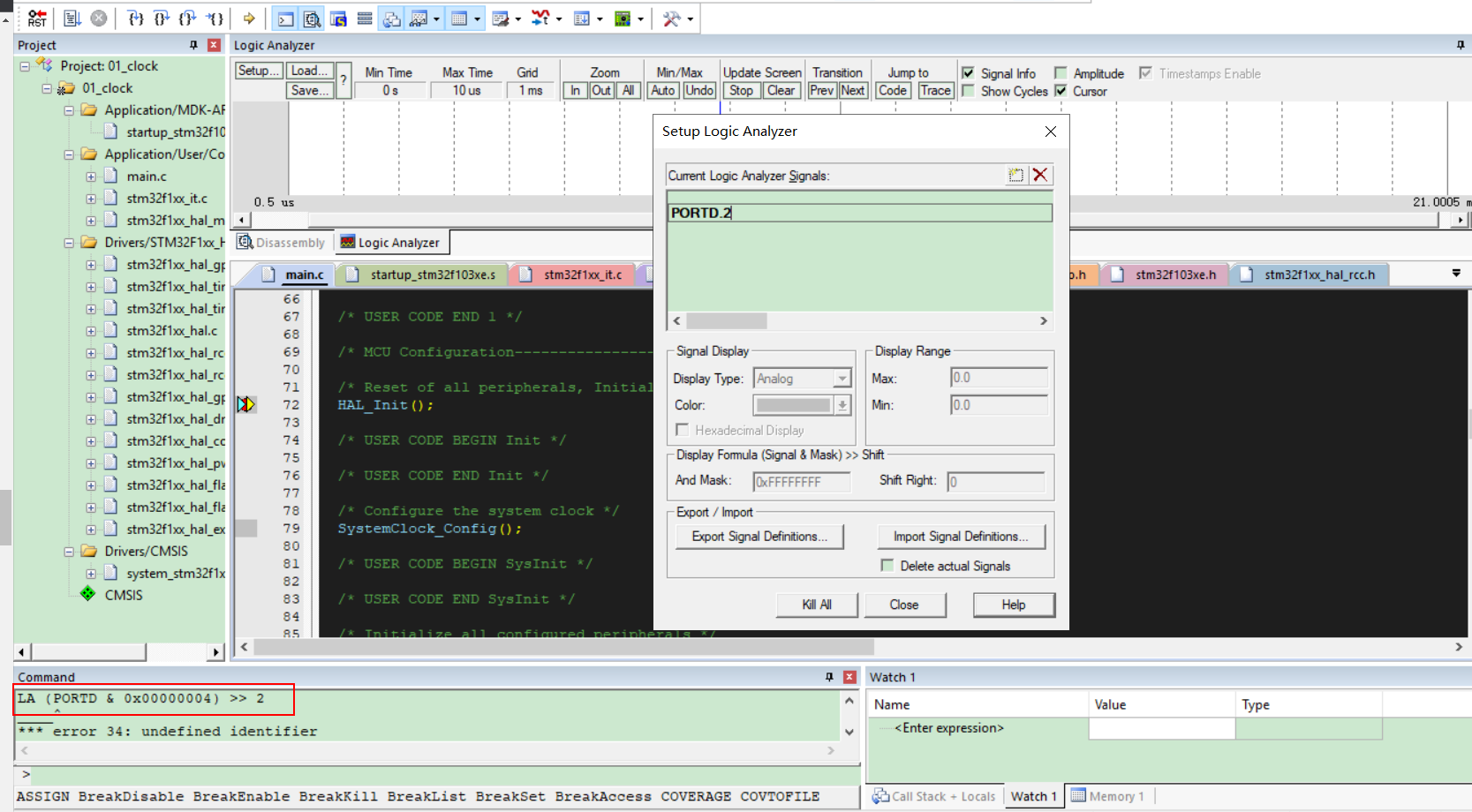Click the CPU Reset (RST) toolbar icon
1472x812 pixels.
pos(36,18)
